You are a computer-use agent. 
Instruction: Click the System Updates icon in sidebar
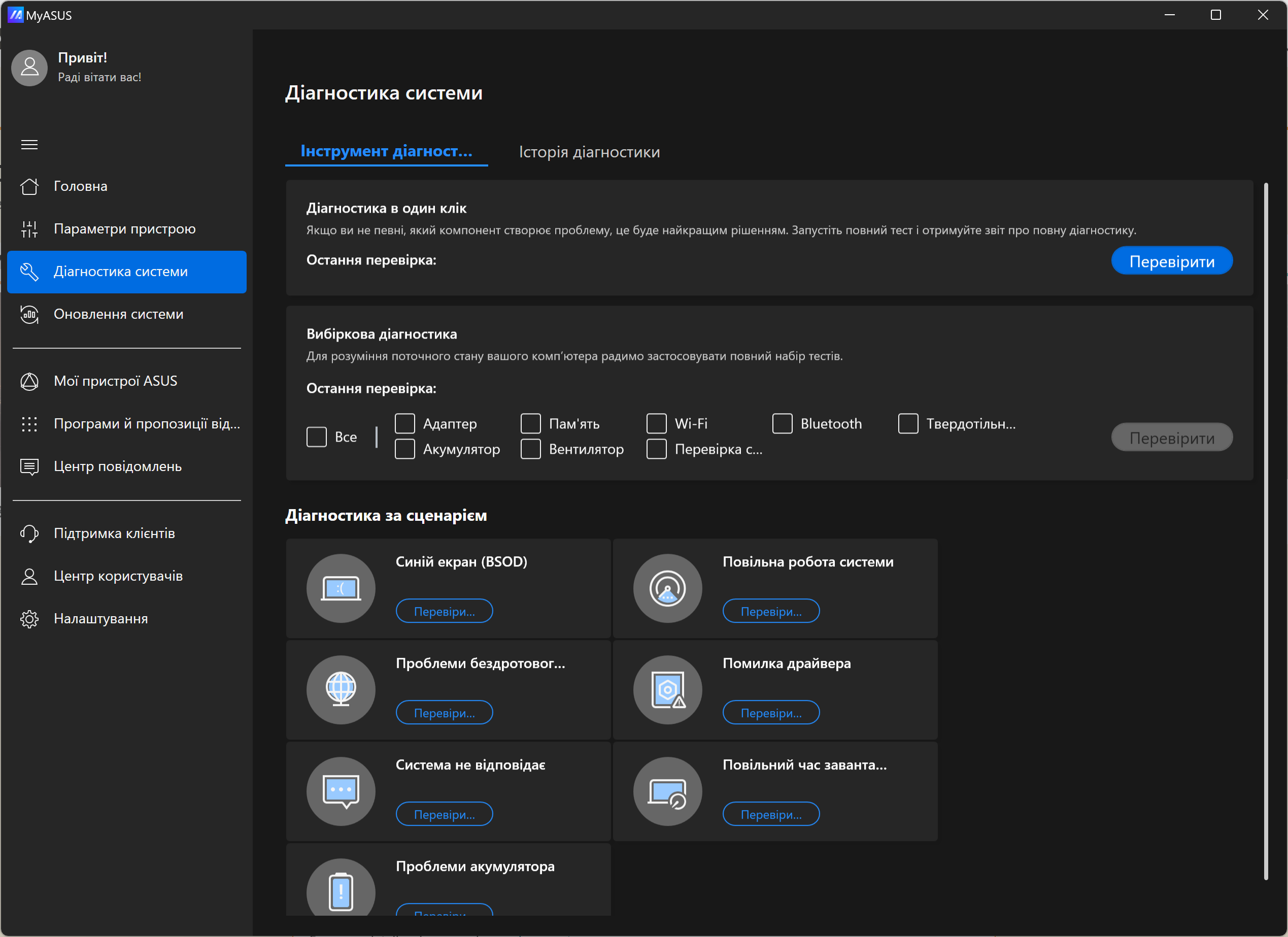tap(30, 314)
